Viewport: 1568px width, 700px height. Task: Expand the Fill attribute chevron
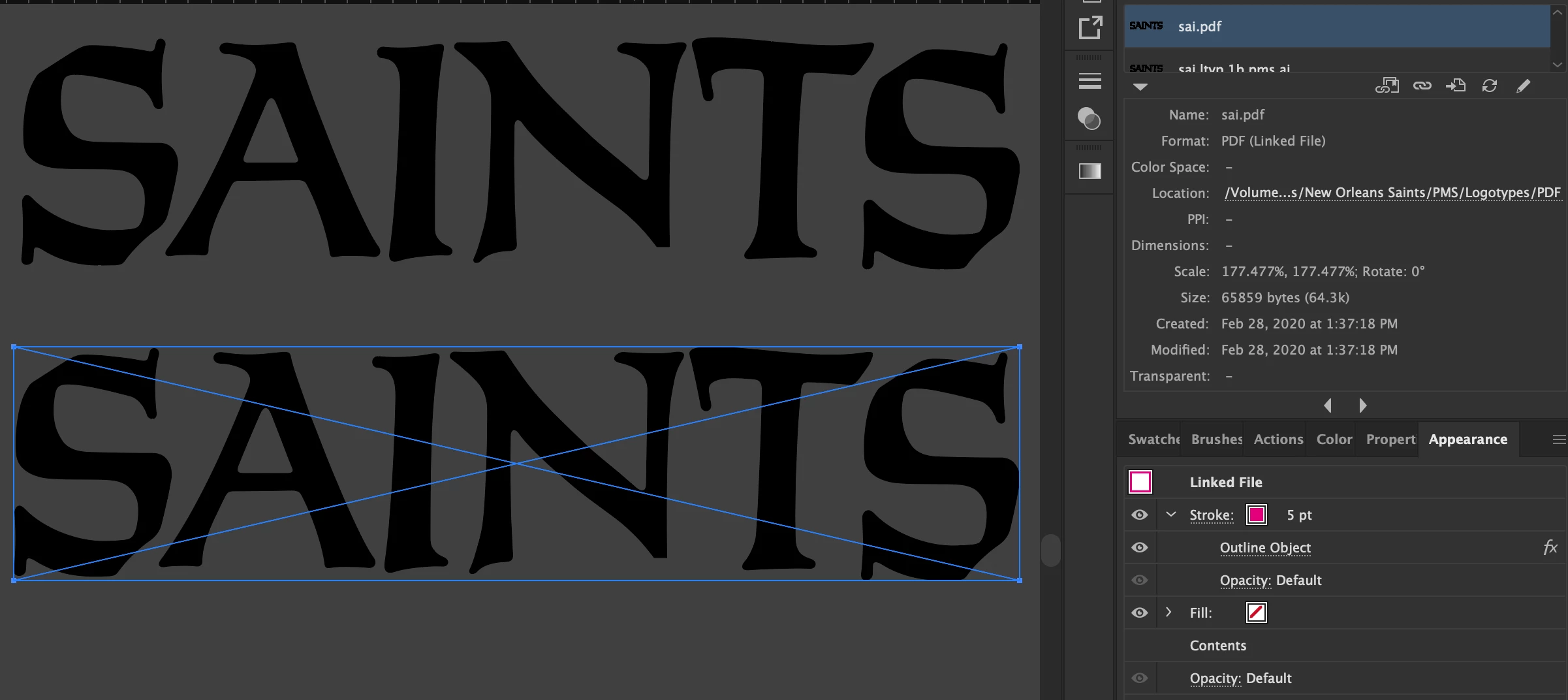(1169, 612)
